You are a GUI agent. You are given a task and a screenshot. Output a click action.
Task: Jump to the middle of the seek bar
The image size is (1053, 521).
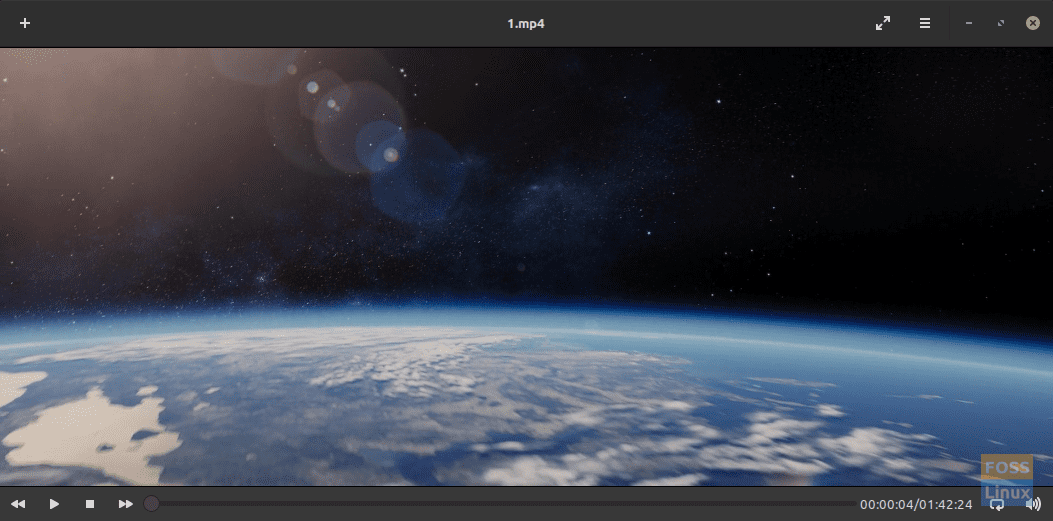[x=500, y=504]
